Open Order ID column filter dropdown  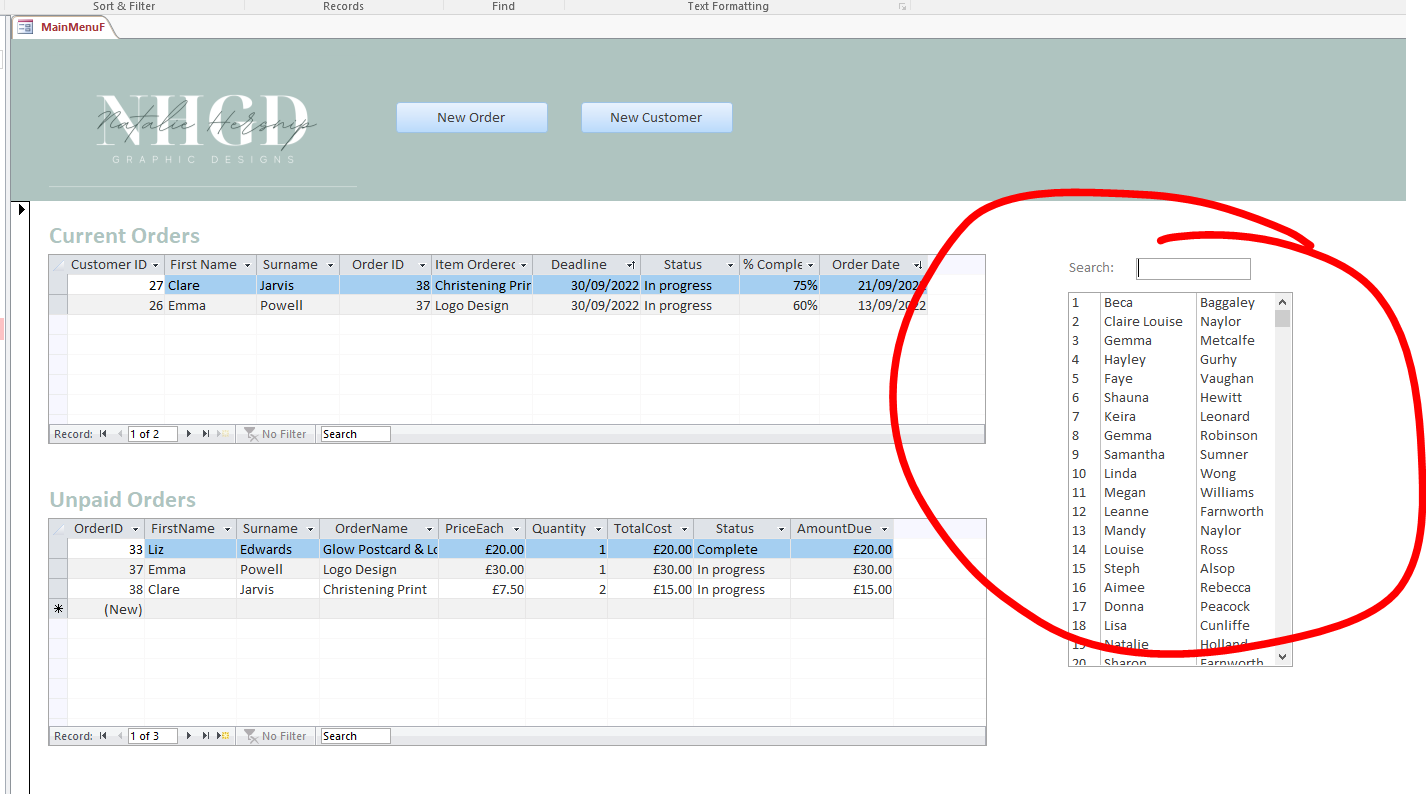coord(422,265)
